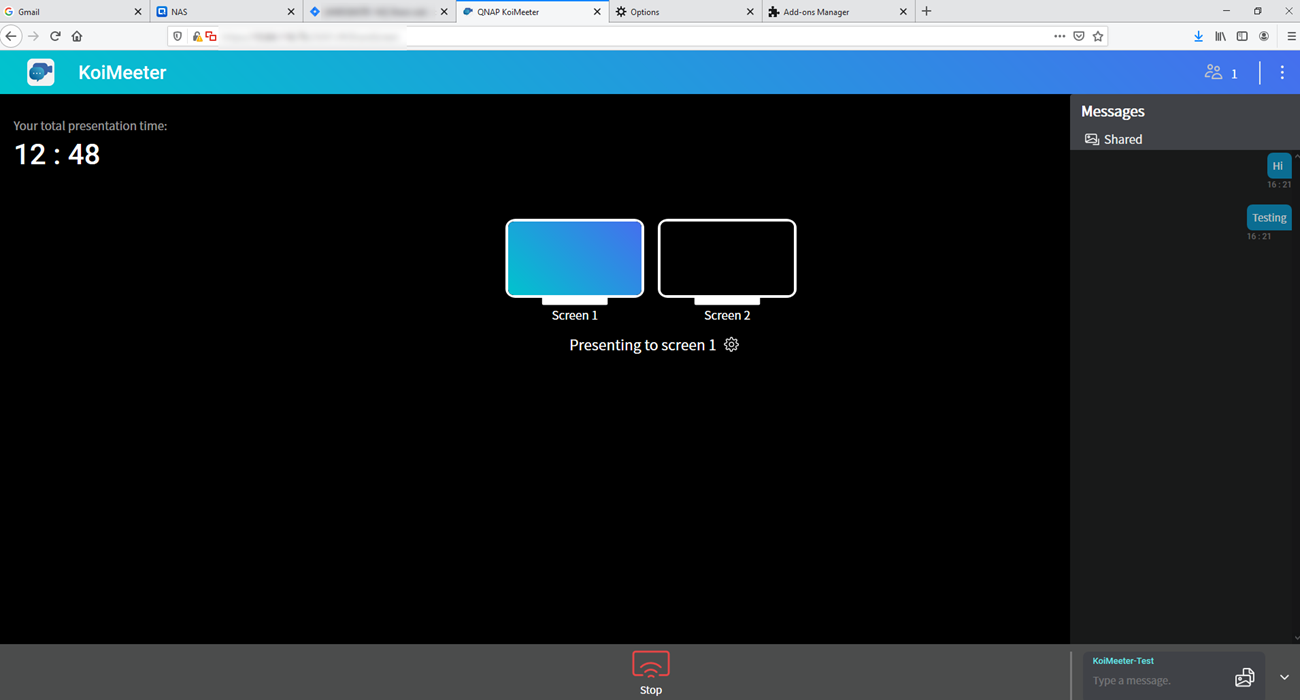Open the Shared files section

[x=1113, y=140]
